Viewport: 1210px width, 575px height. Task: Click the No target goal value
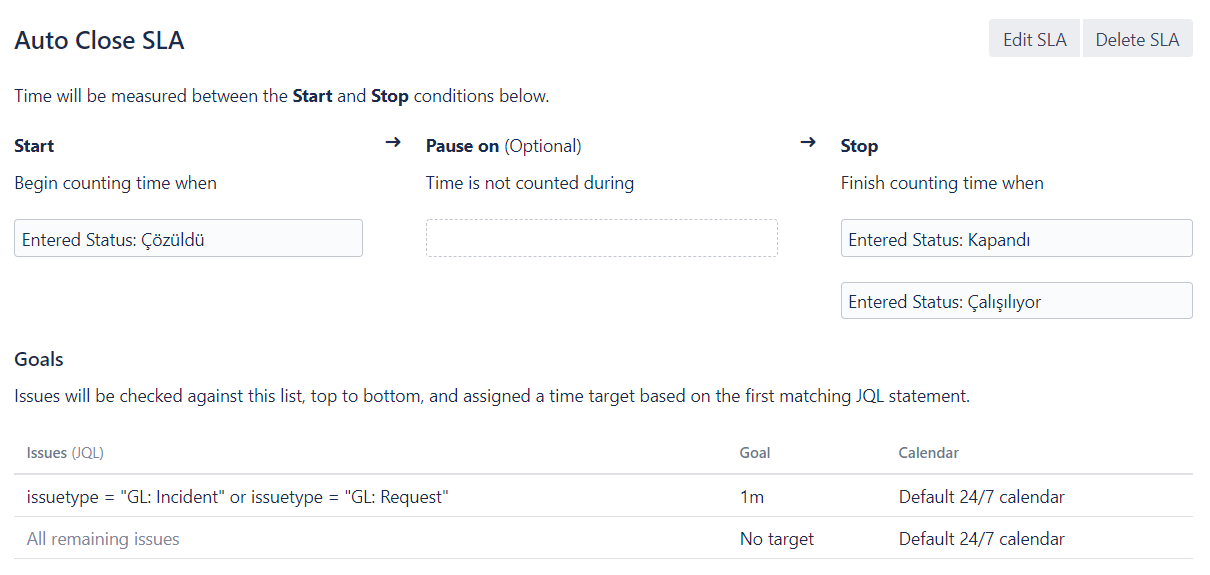[777, 539]
